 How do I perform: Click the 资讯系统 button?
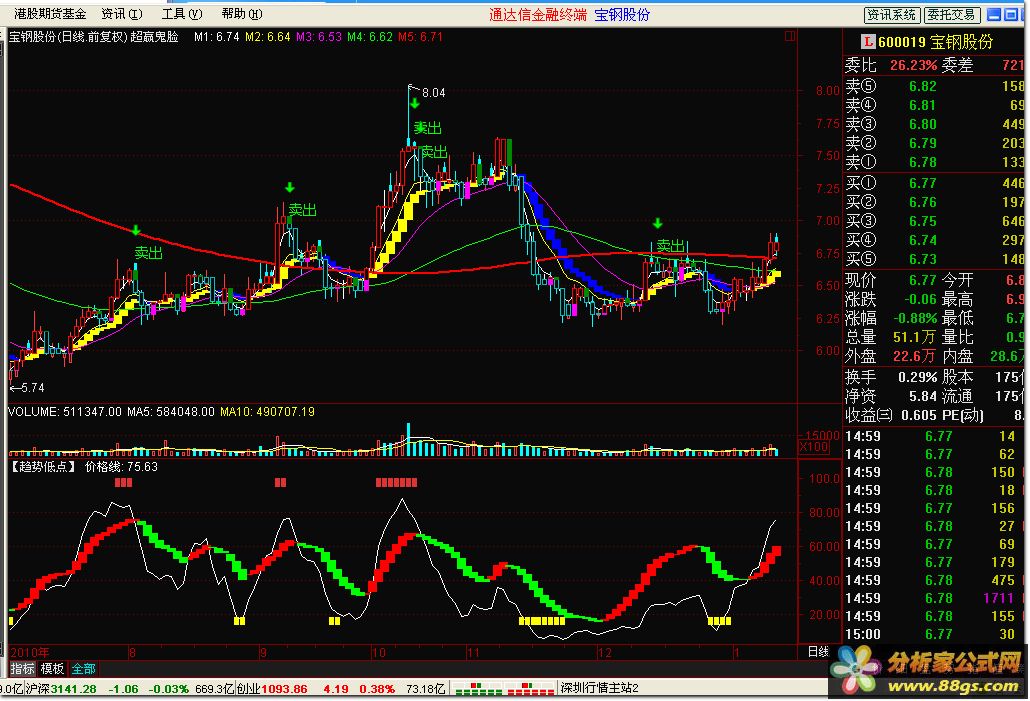pos(891,14)
